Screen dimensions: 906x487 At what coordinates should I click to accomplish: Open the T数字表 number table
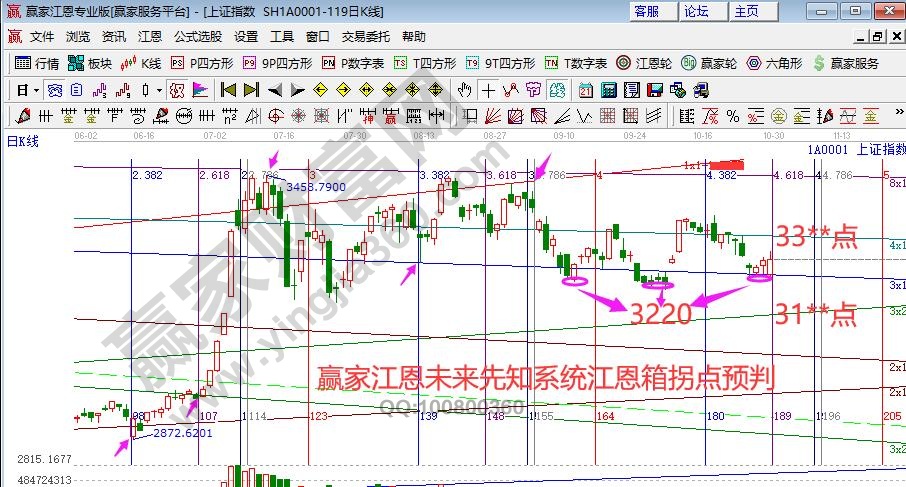tap(575, 63)
